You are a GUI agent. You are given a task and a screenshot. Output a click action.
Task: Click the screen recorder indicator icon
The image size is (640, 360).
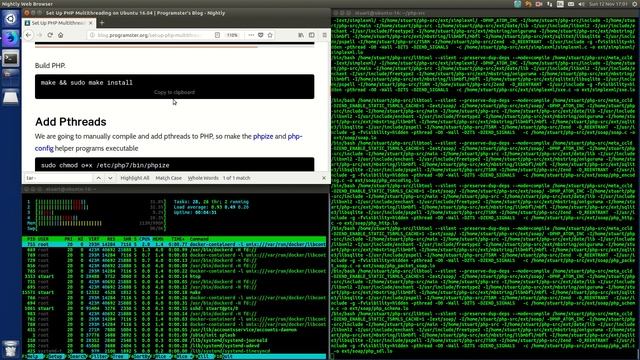pos(539,4)
